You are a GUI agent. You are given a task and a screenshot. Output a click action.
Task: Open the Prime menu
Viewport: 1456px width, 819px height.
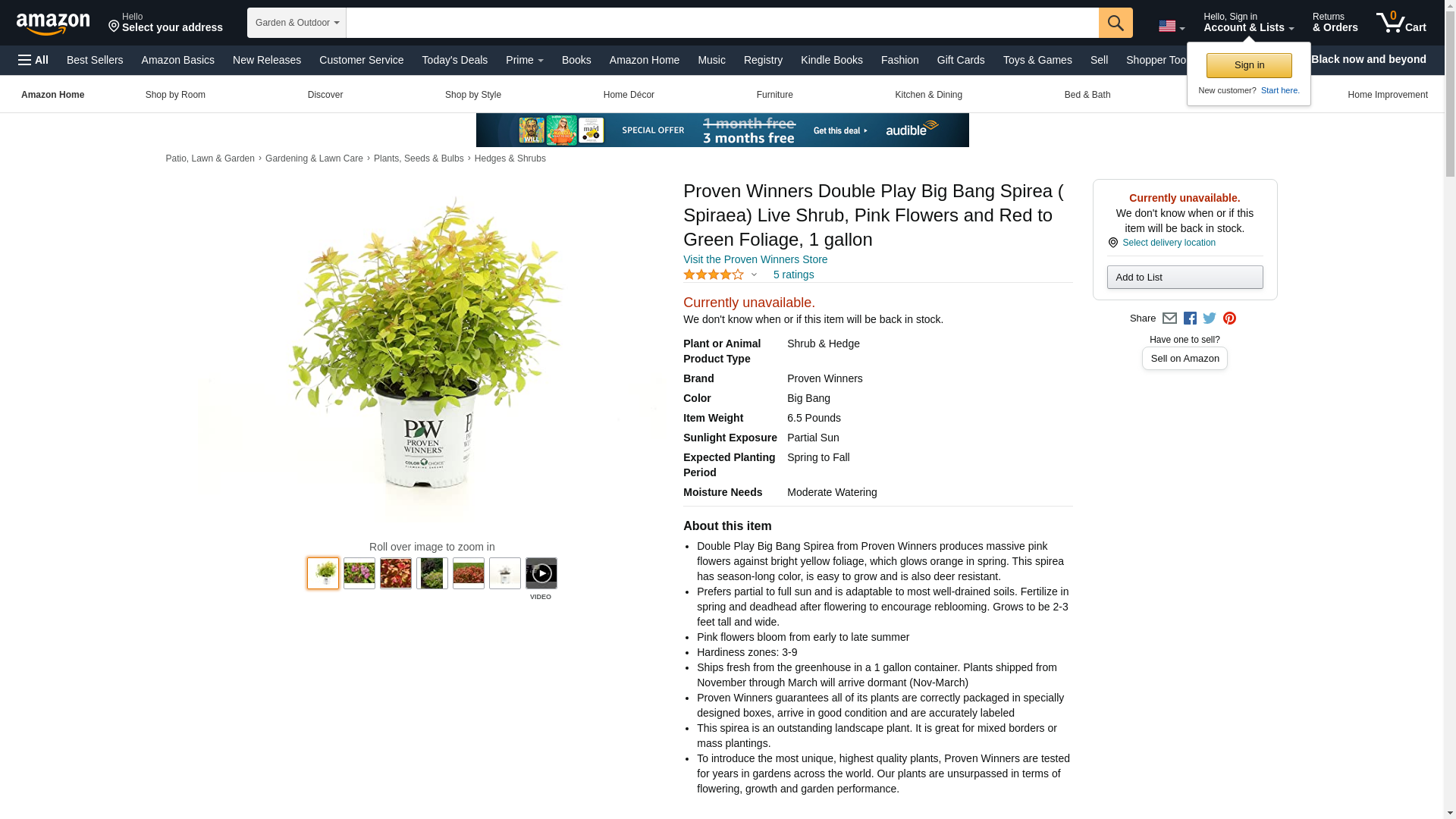pos(524,60)
